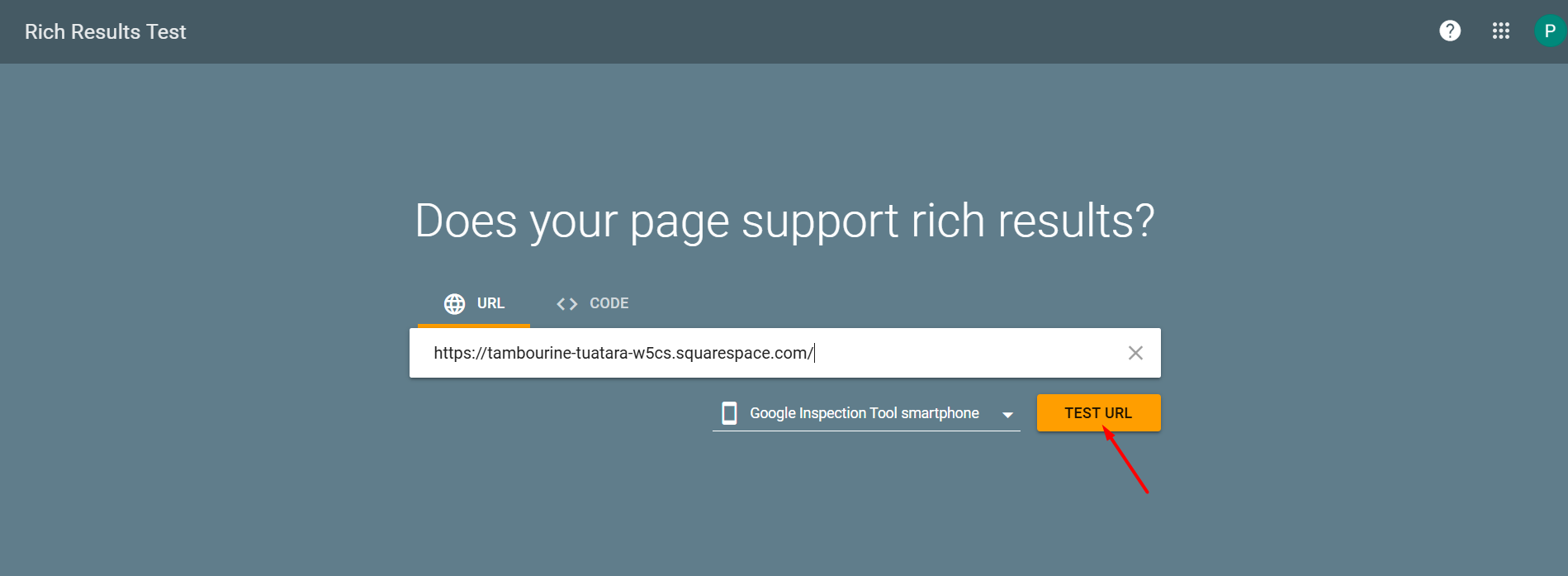
Task: Open the account avatar labeled P
Action: click(x=1550, y=31)
